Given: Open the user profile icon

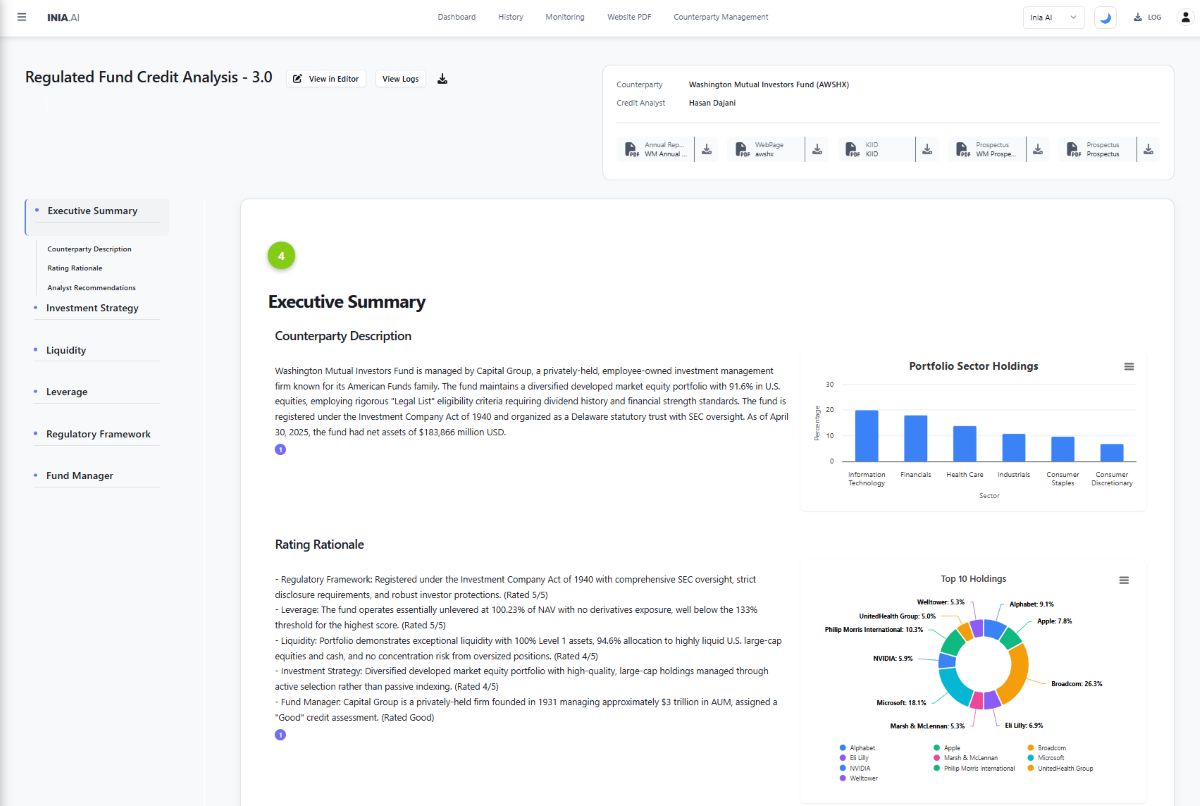Looking at the screenshot, I should coord(1186,17).
